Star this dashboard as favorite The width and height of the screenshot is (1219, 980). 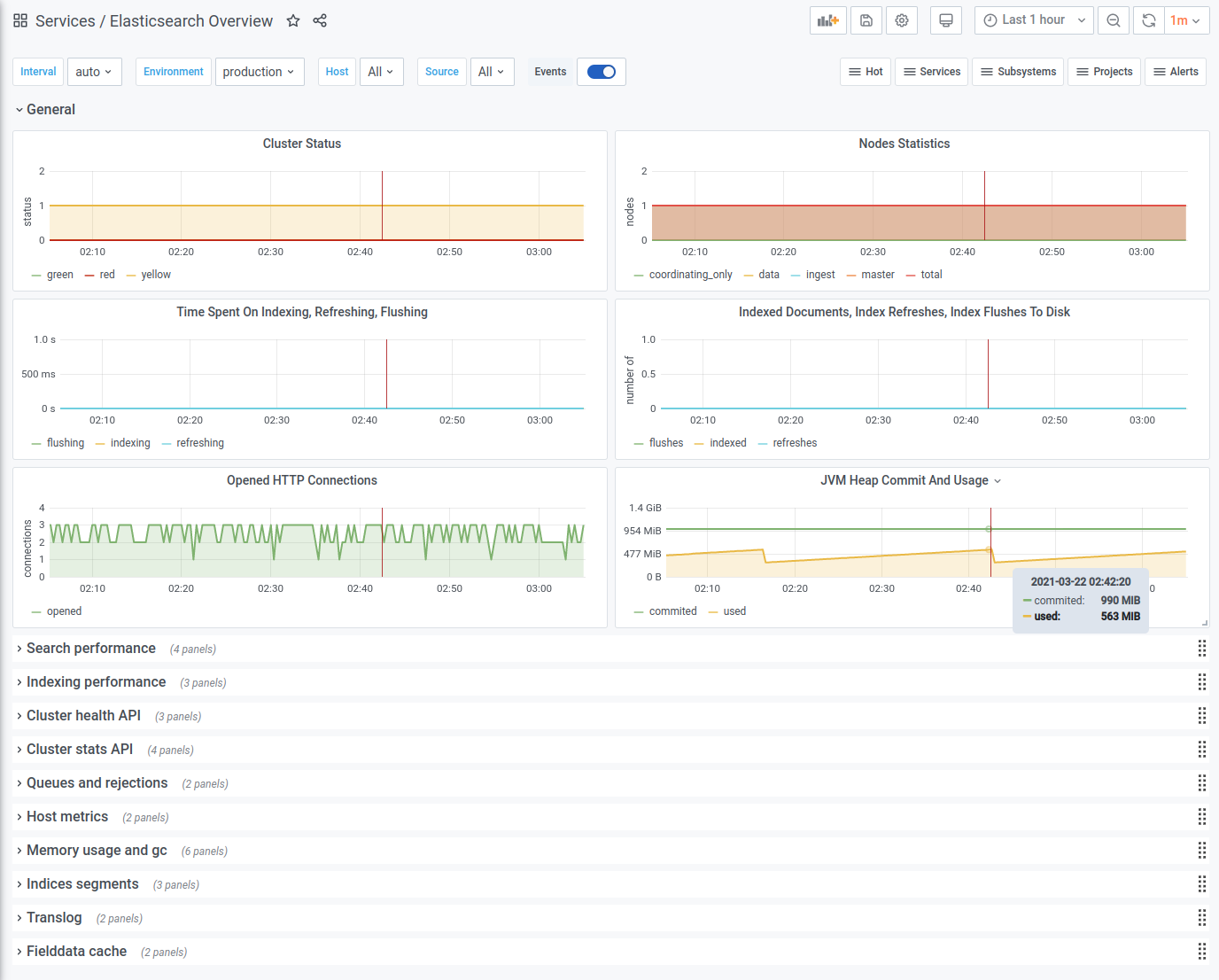[293, 20]
